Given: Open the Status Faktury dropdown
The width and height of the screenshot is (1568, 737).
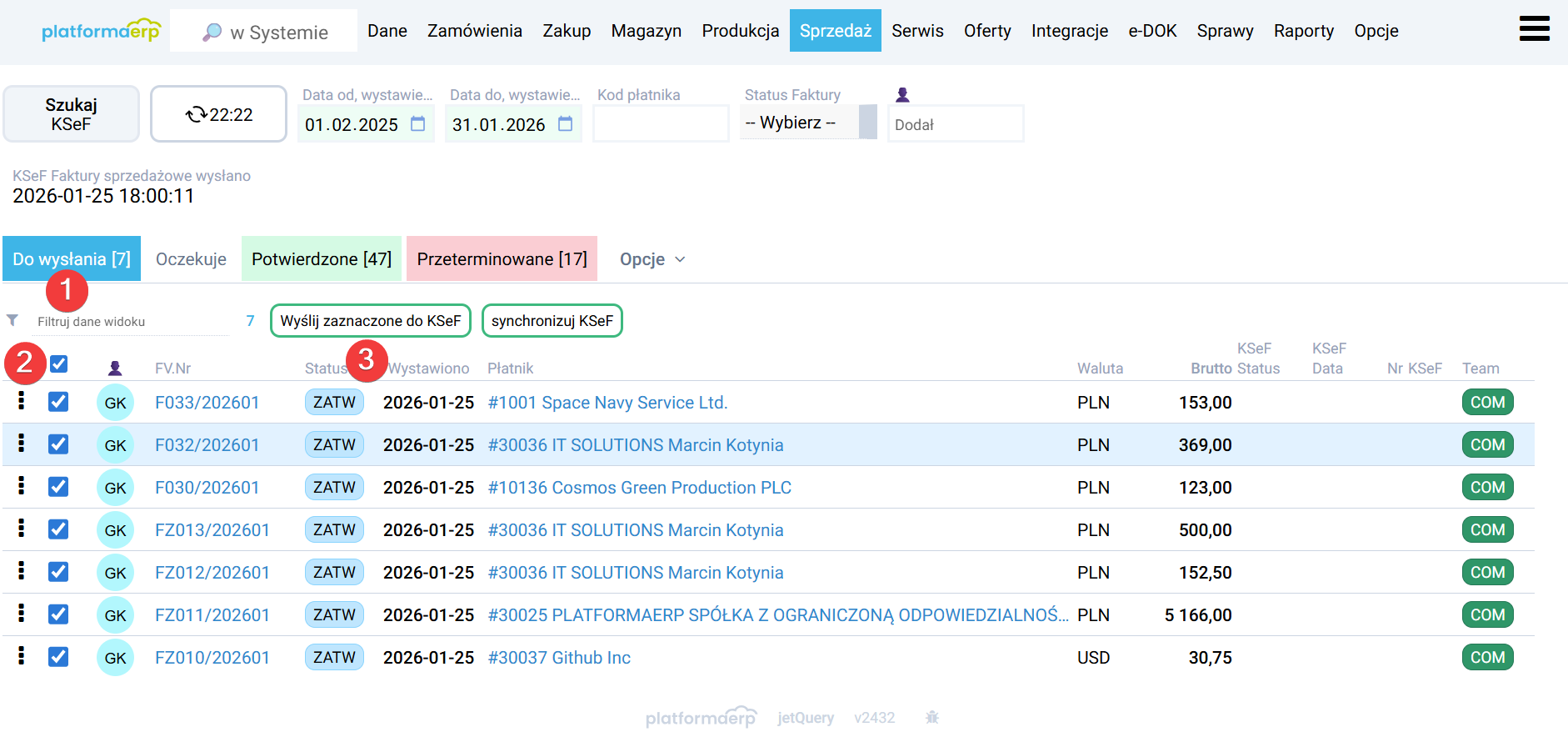Looking at the screenshot, I should point(808,123).
